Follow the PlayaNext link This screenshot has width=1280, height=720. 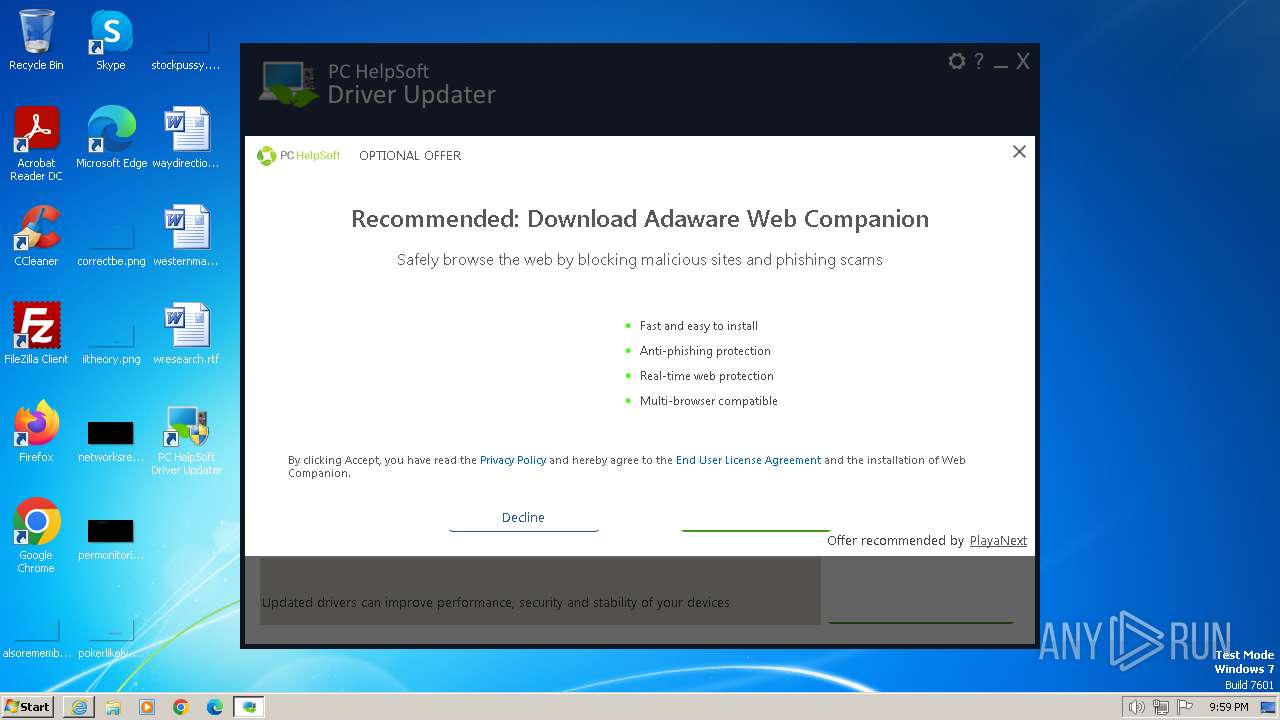[x=998, y=541]
